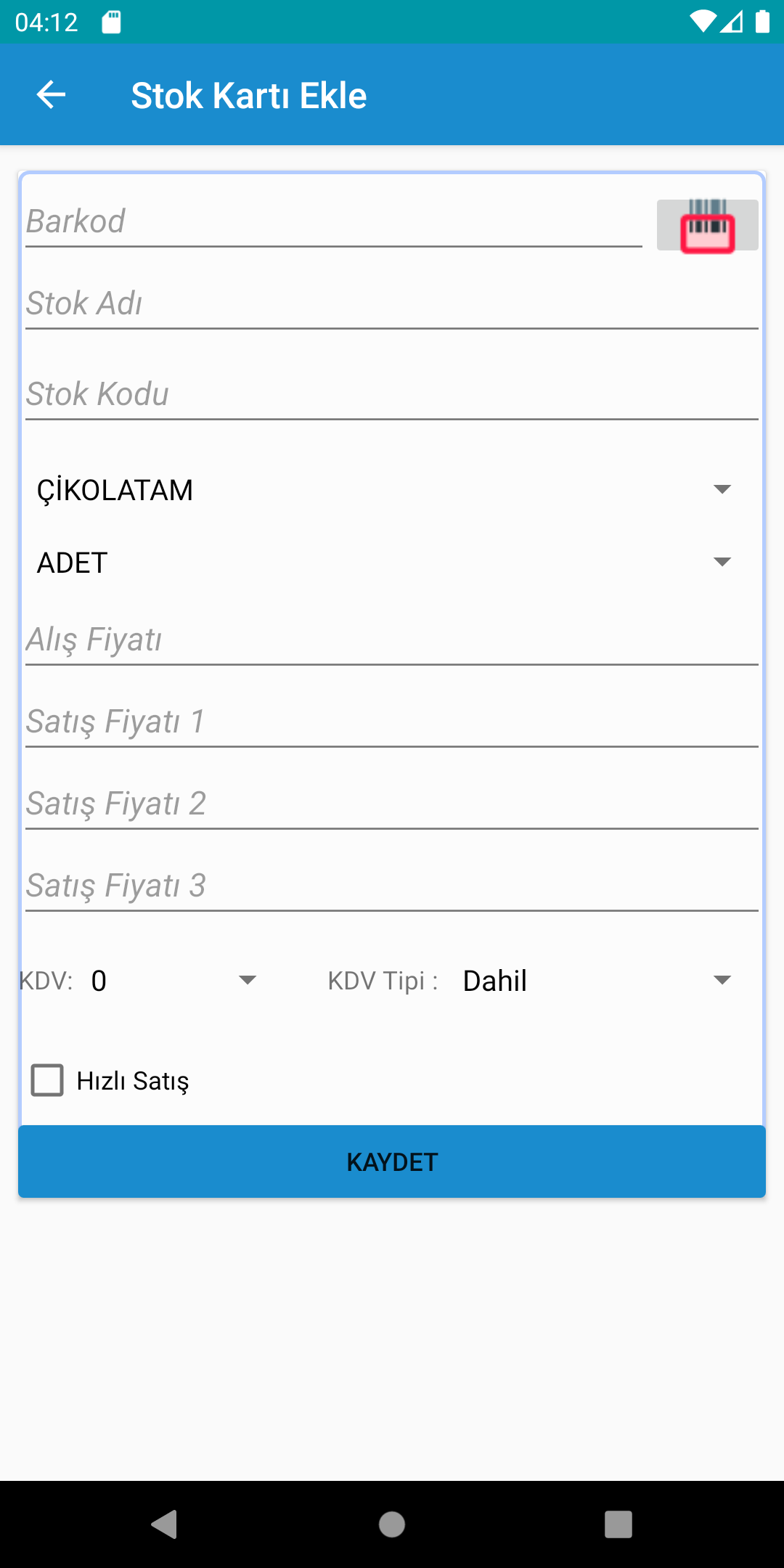Focus the Barkod input field
The image size is (784, 1568).
click(x=332, y=222)
